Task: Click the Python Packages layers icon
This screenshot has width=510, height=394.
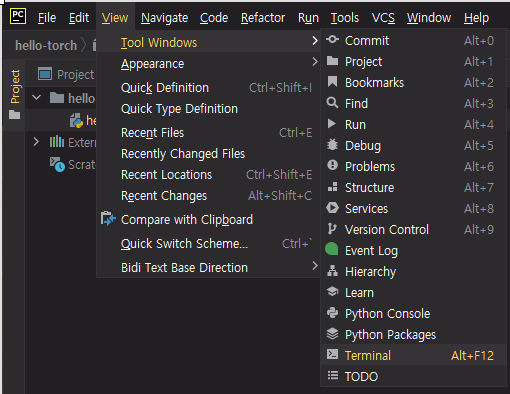Action: (x=332, y=334)
